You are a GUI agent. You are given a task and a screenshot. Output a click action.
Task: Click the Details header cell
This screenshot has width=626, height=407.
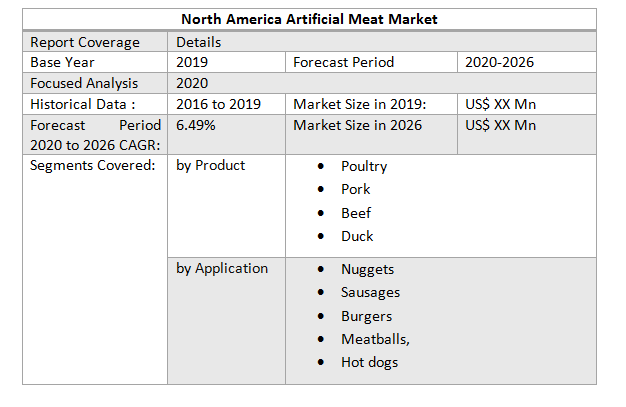199,42
